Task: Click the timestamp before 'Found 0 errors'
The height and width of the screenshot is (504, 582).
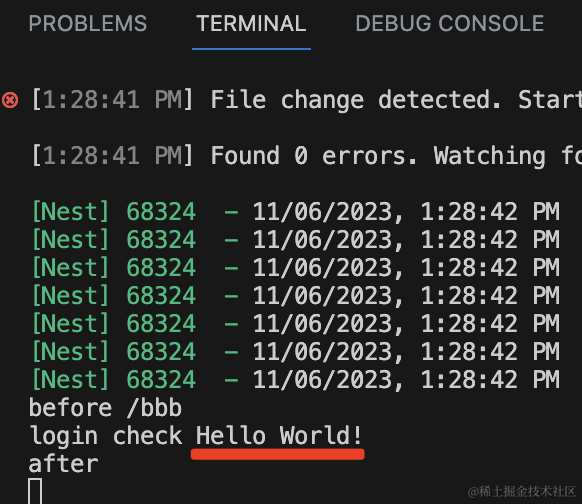Action: click(x=112, y=156)
